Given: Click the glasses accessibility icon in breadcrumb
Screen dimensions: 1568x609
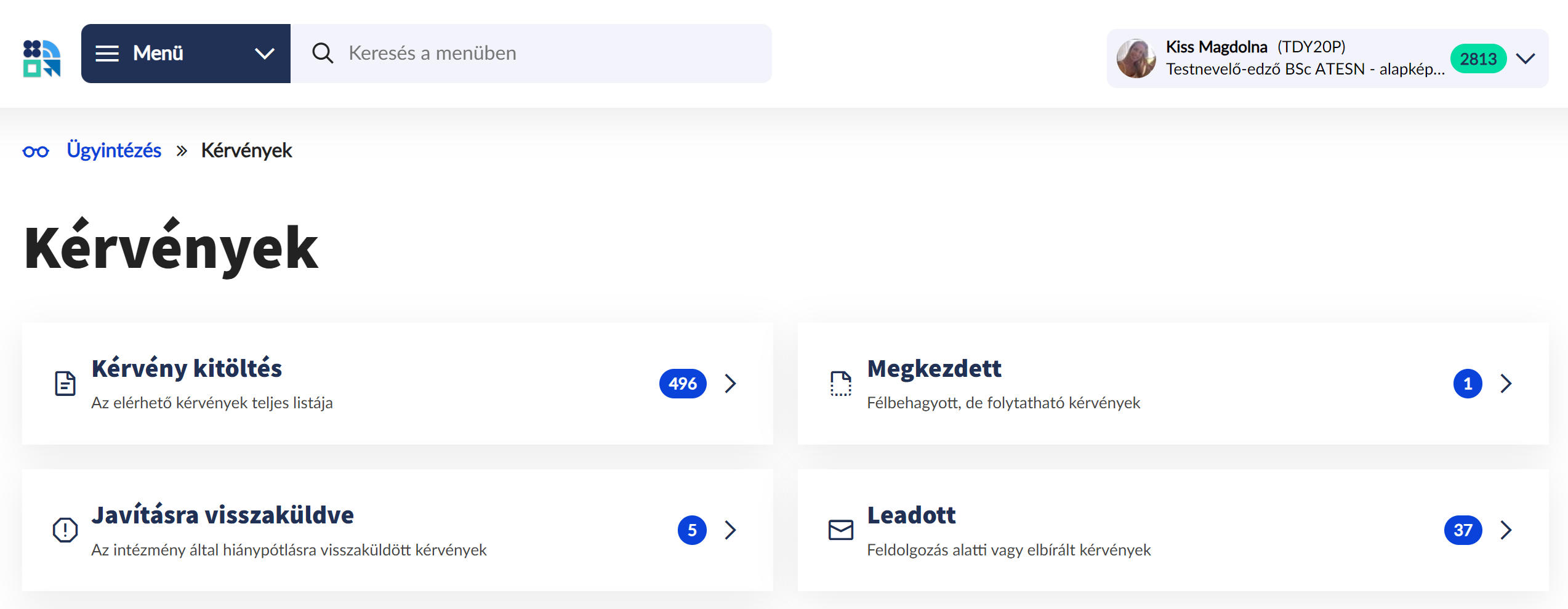Looking at the screenshot, I should (x=36, y=151).
